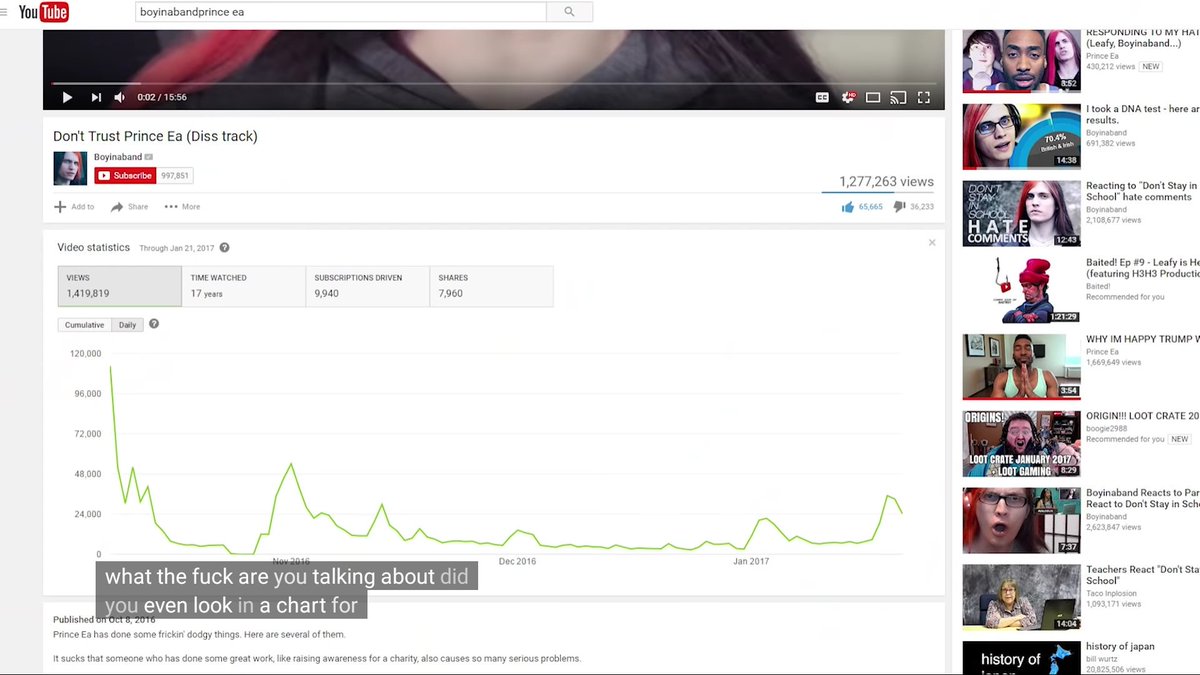Image resolution: width=1200 pixels, height=675 pixels.
Task: Click the search magnifier button
Action: click(570, 12)
